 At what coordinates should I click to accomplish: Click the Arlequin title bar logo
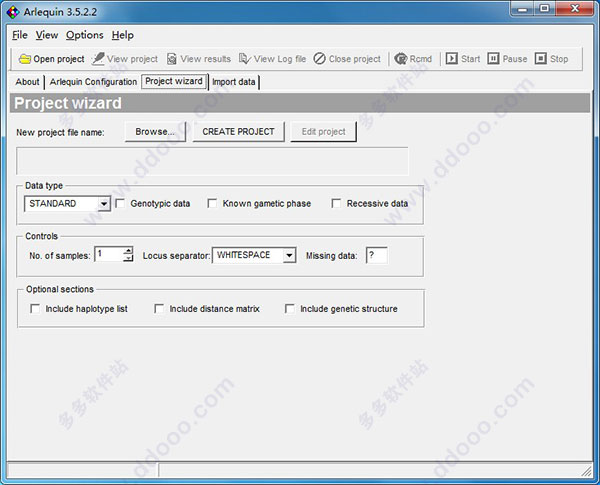[13, 12]
